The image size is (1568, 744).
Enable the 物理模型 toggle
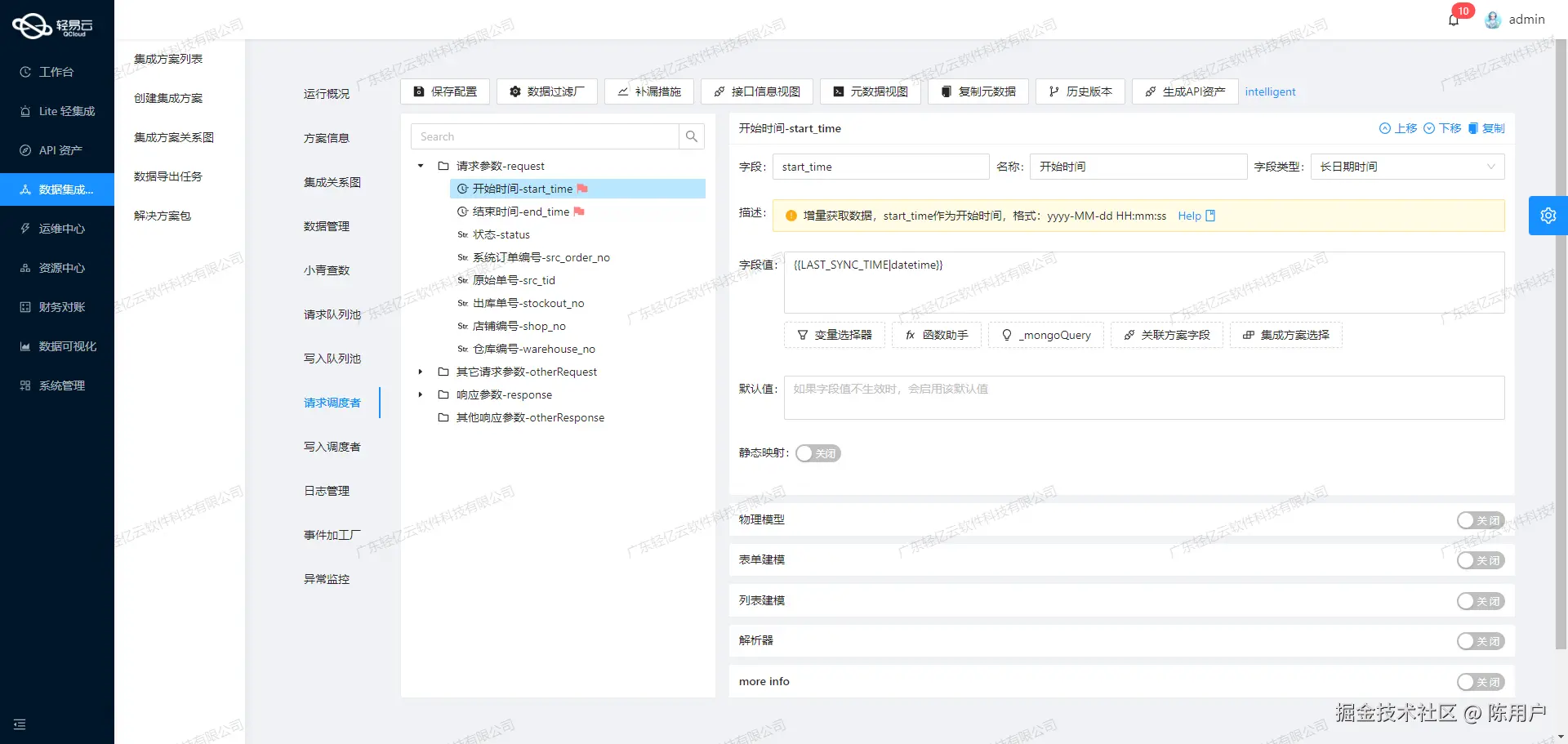pos(1481,520)
